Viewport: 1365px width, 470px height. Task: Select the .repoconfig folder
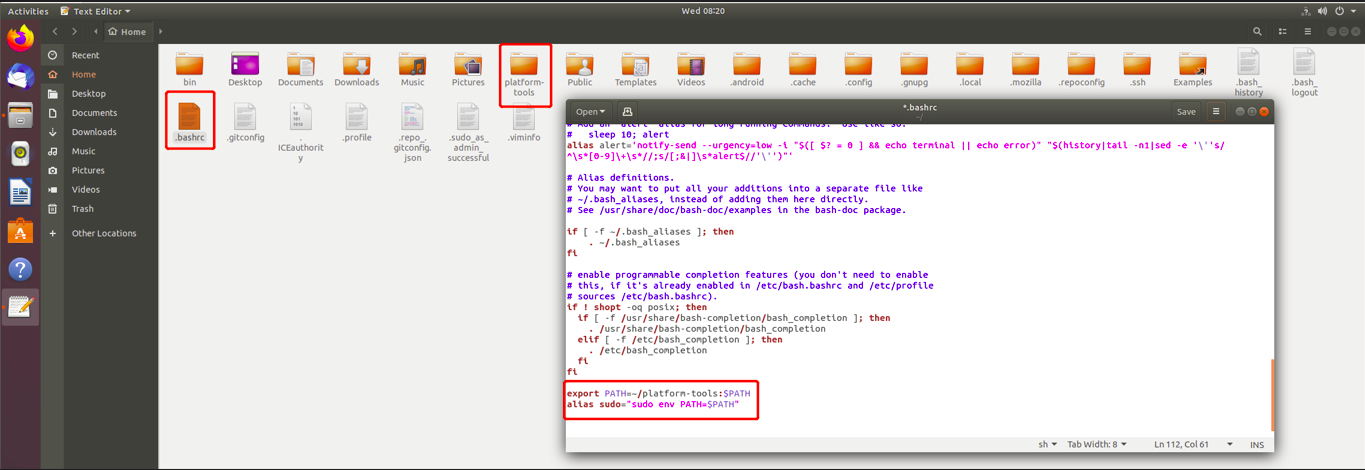pos(1082,69)
